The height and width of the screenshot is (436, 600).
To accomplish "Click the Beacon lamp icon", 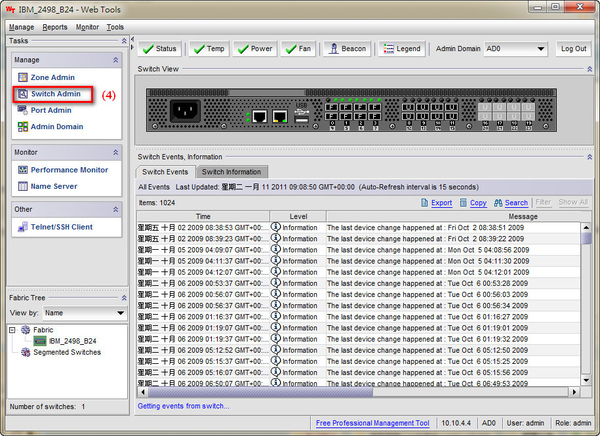I will point(334,49).
